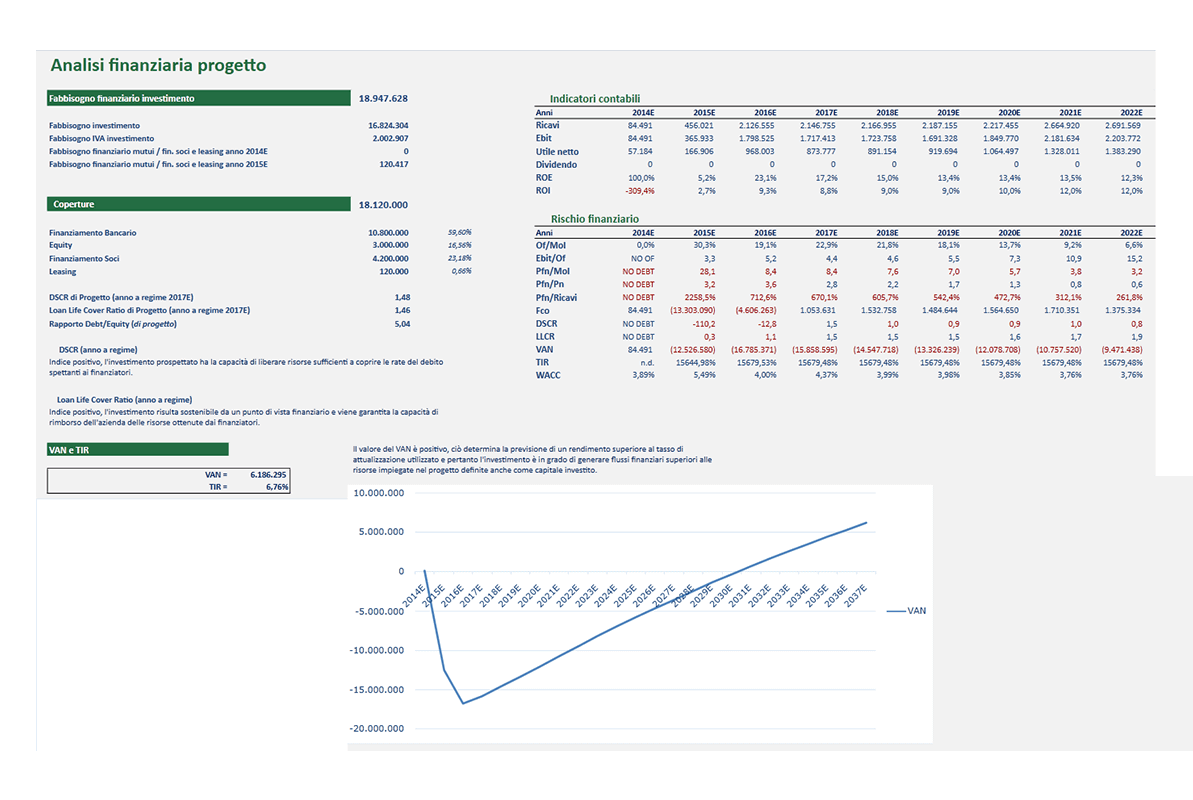Click the 'Fabbisogno investimento' row label

click(x=94, y=126)
